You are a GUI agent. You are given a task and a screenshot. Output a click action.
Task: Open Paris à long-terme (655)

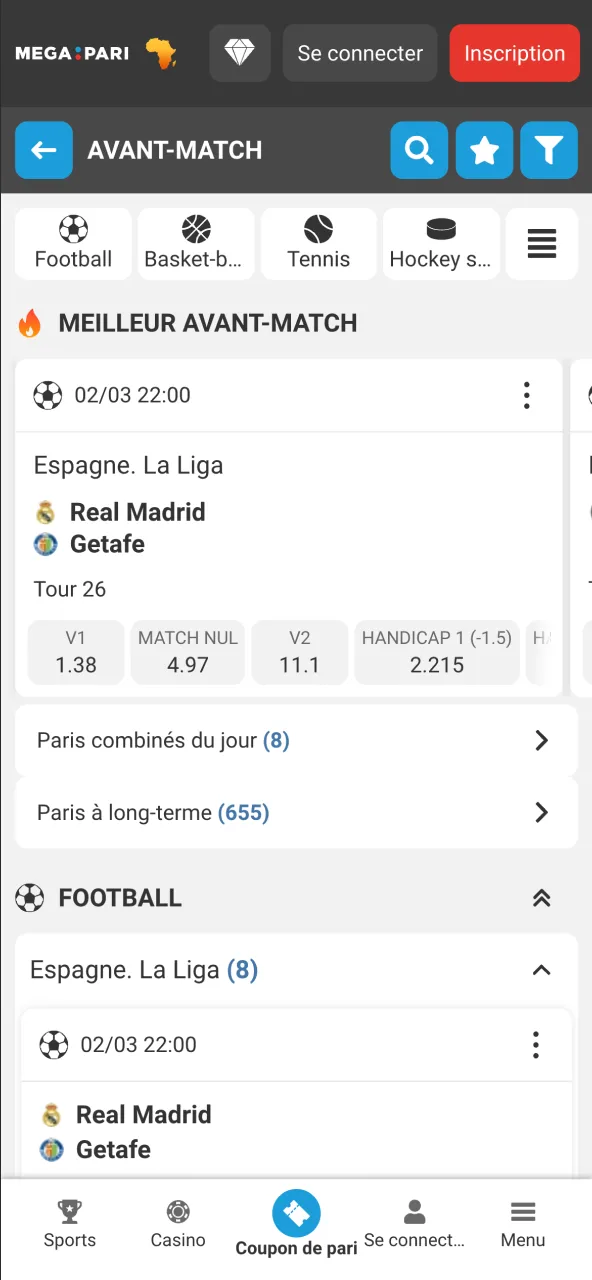coord(296,812)
